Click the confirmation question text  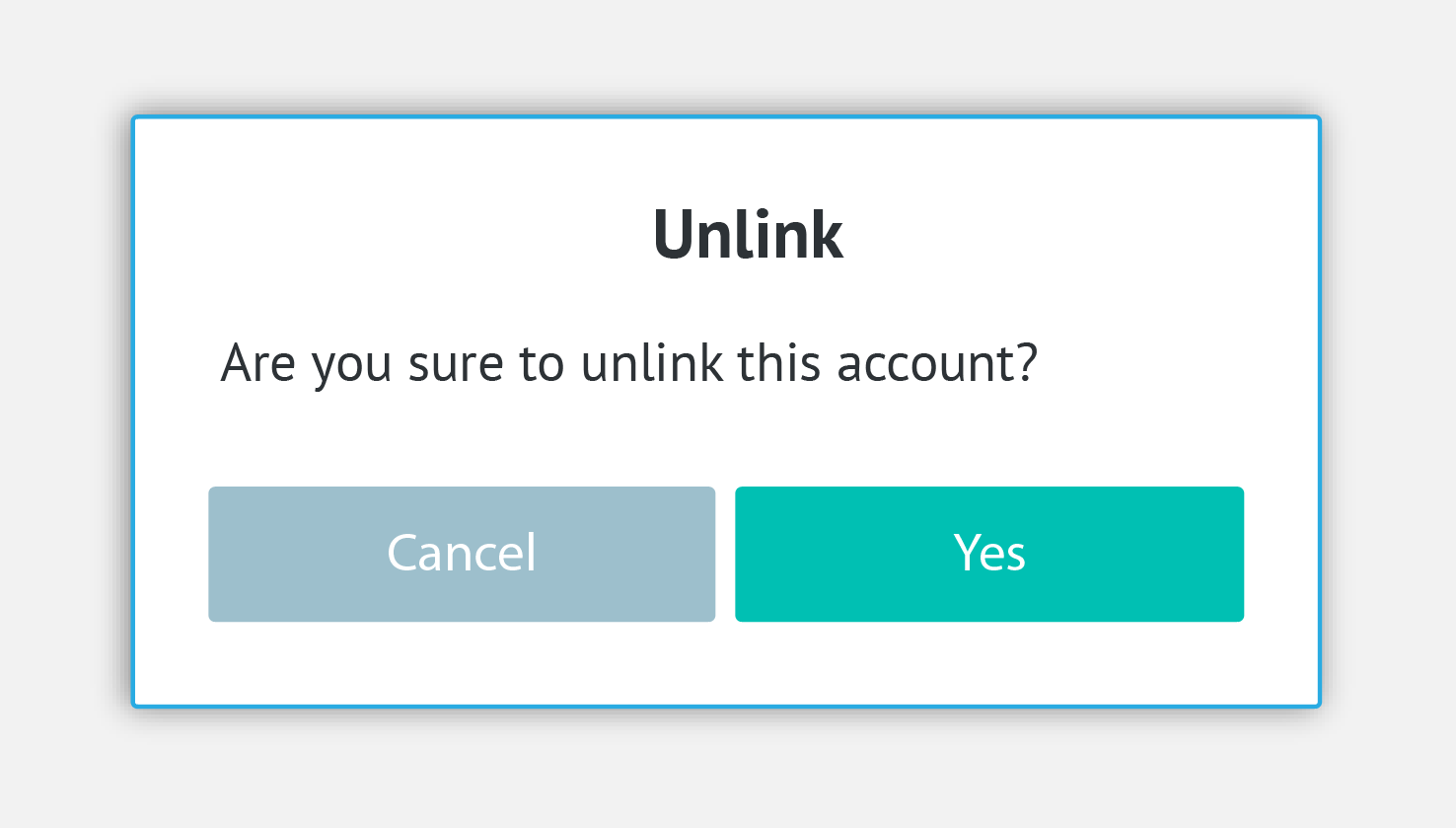pos(629,362)
